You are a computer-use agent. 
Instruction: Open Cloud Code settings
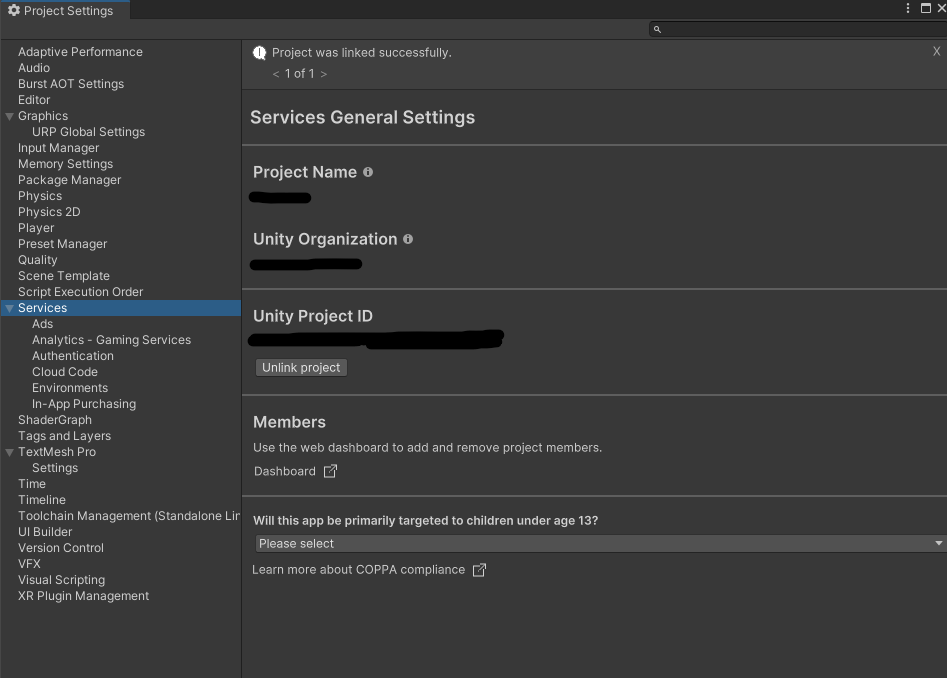65,372
